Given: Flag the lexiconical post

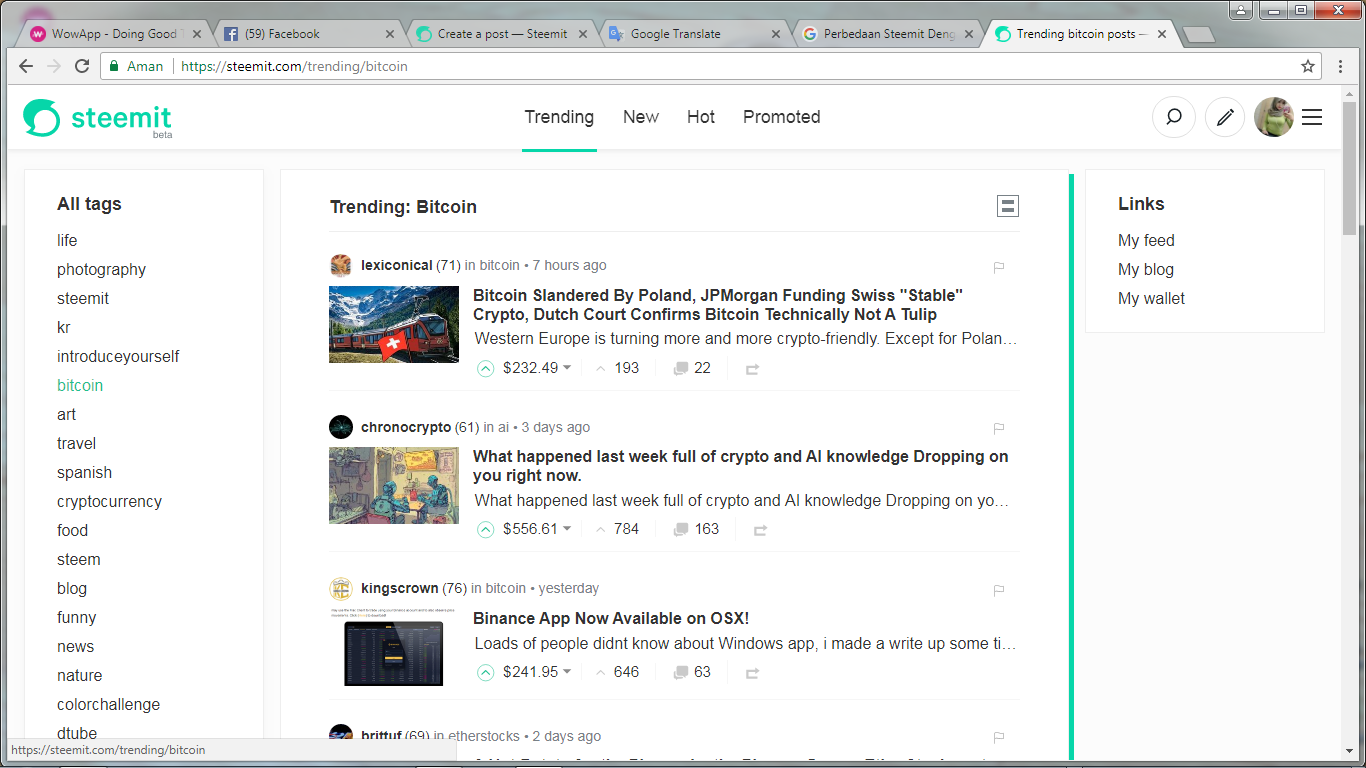Looking at the screenshot, I should (x=998, y=267).
